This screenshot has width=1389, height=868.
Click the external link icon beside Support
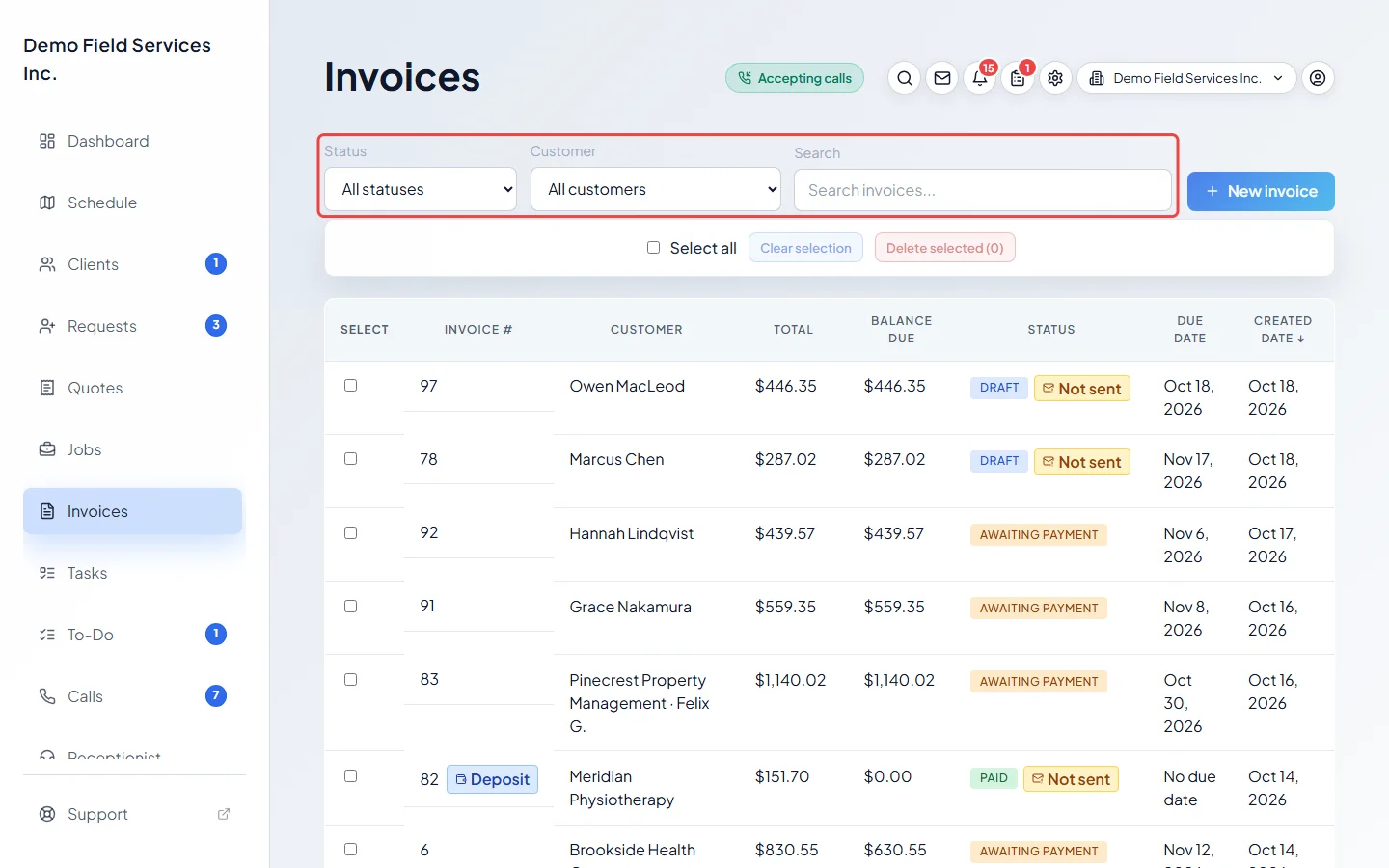coord(224,814)
